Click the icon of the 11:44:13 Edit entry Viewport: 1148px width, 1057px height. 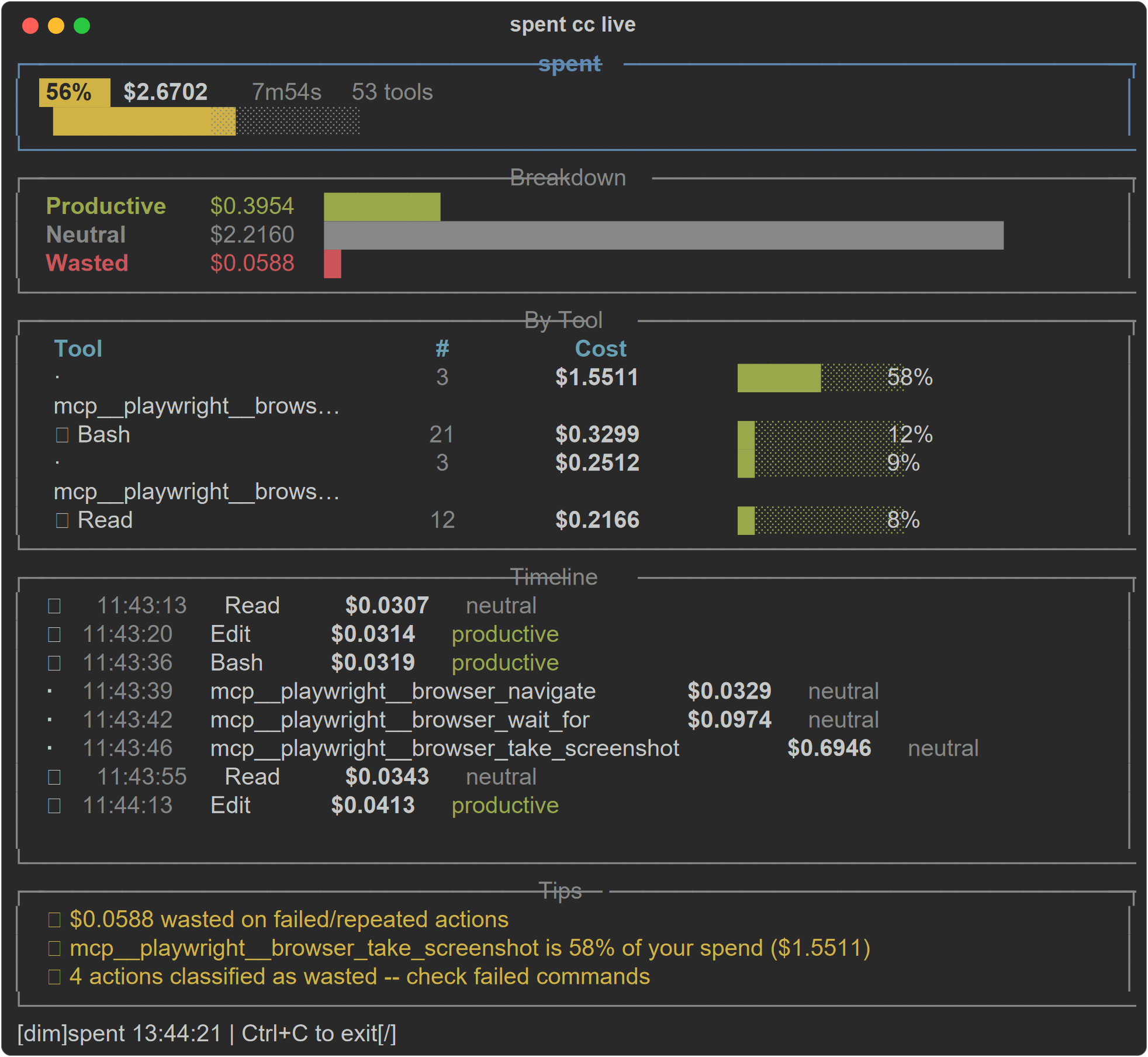pyautogui.click(x=54, y=806)
